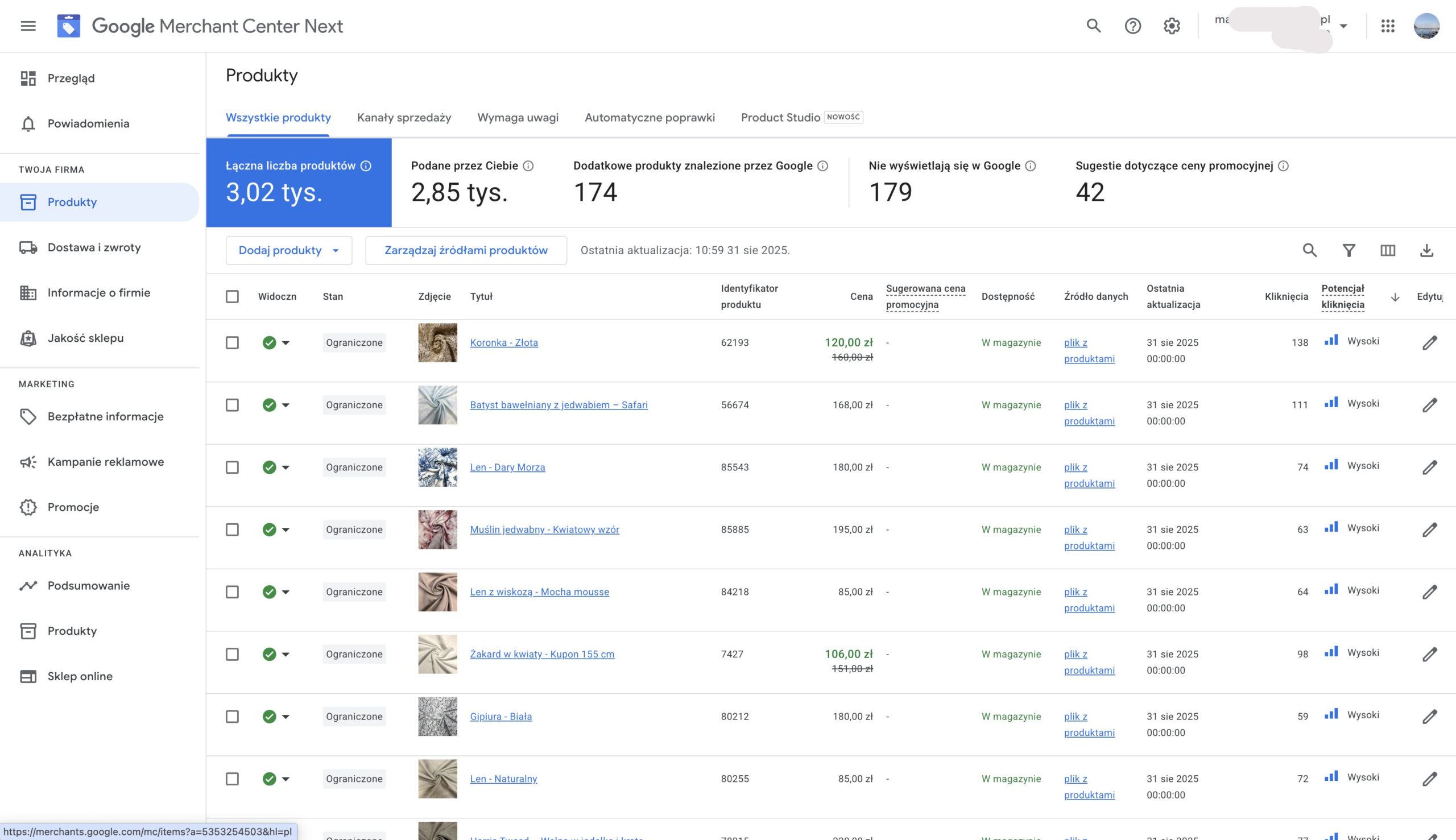
Task: Expand the visibility arrow for Koronka - Złota
Action: tap(286, 343)
